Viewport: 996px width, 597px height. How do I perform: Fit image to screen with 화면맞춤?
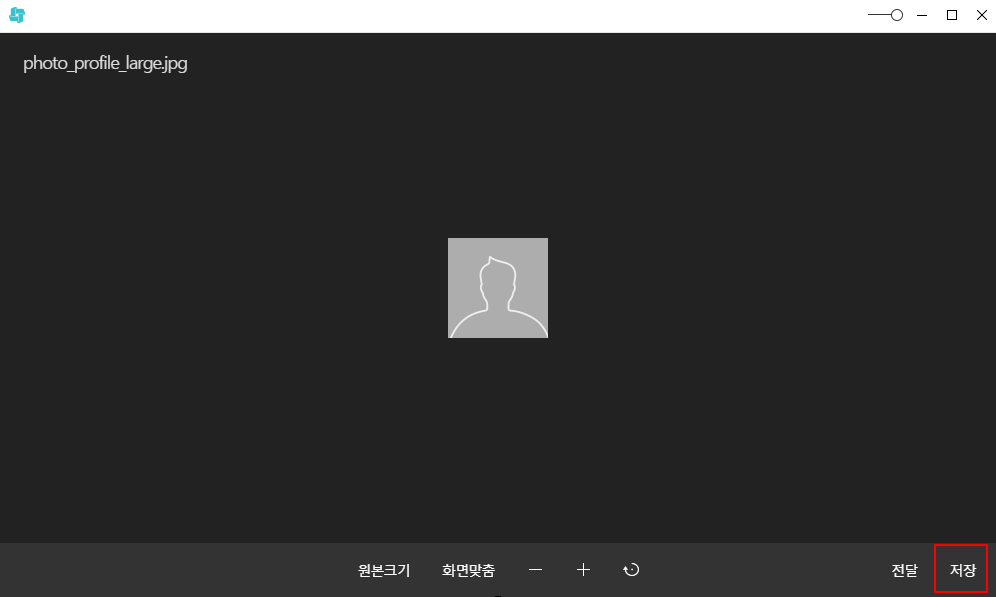468,570
